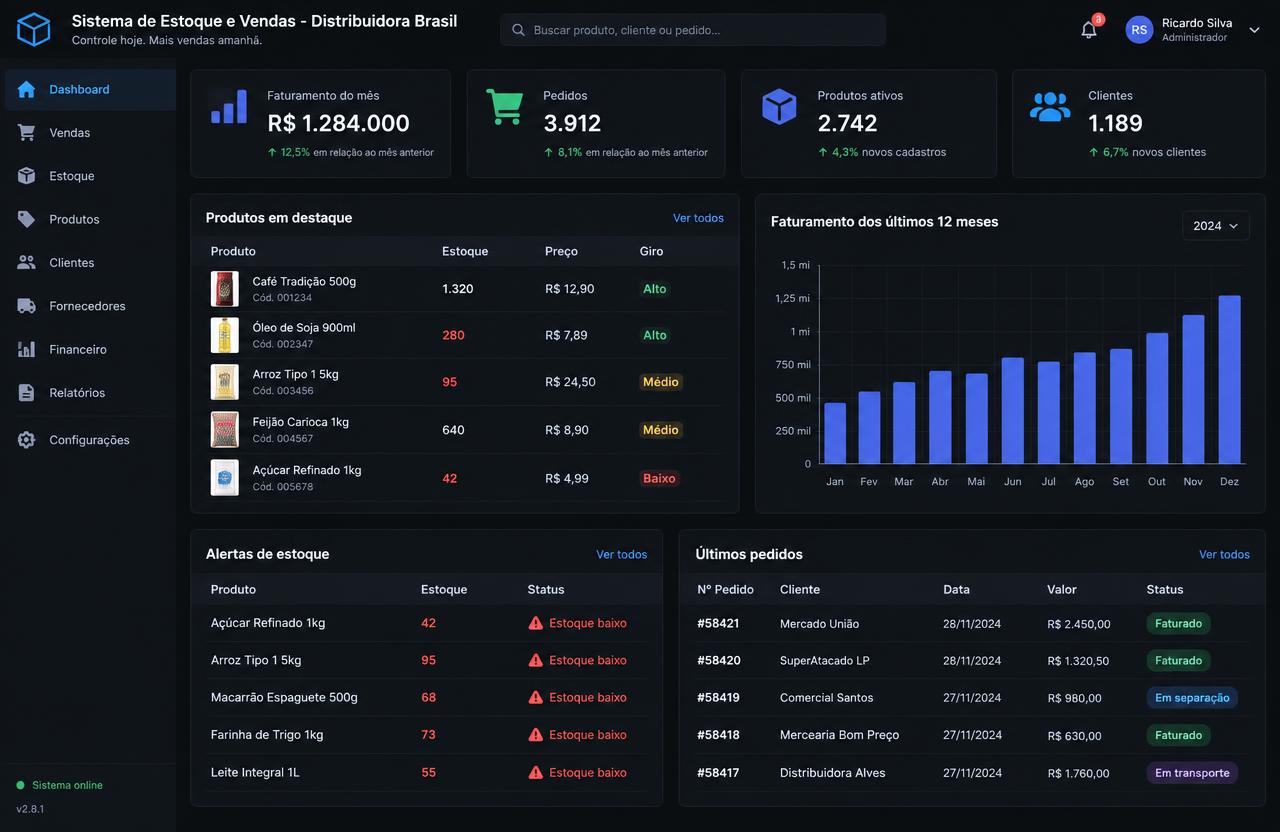Click Faturado badge for Mercado União
1280x832 pixels.
(1179, 624)
